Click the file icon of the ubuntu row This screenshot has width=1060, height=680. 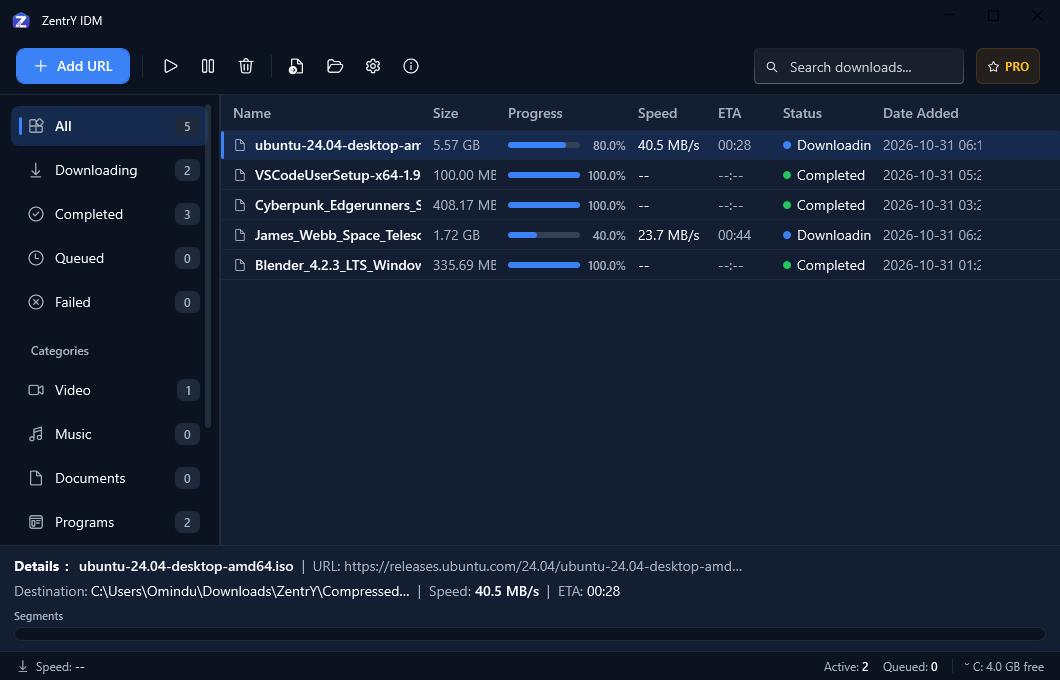tap(239, 145)
